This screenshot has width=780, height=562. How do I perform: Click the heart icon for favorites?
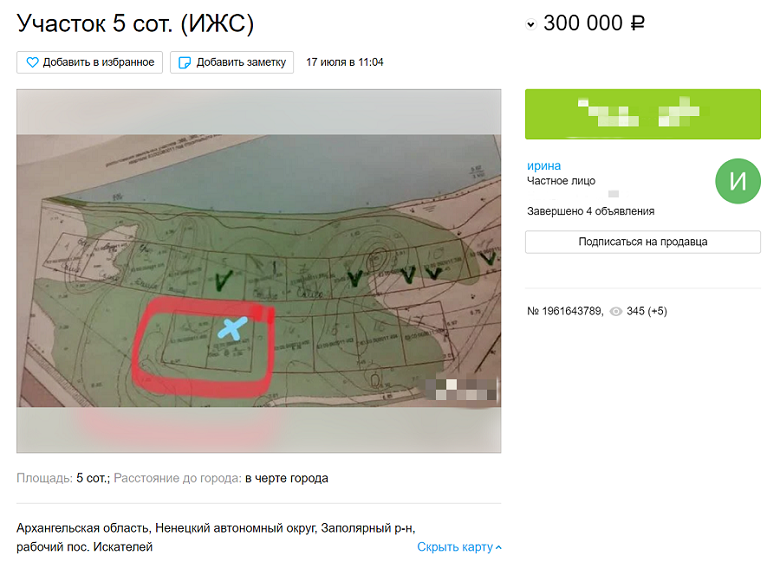[32, 63]
